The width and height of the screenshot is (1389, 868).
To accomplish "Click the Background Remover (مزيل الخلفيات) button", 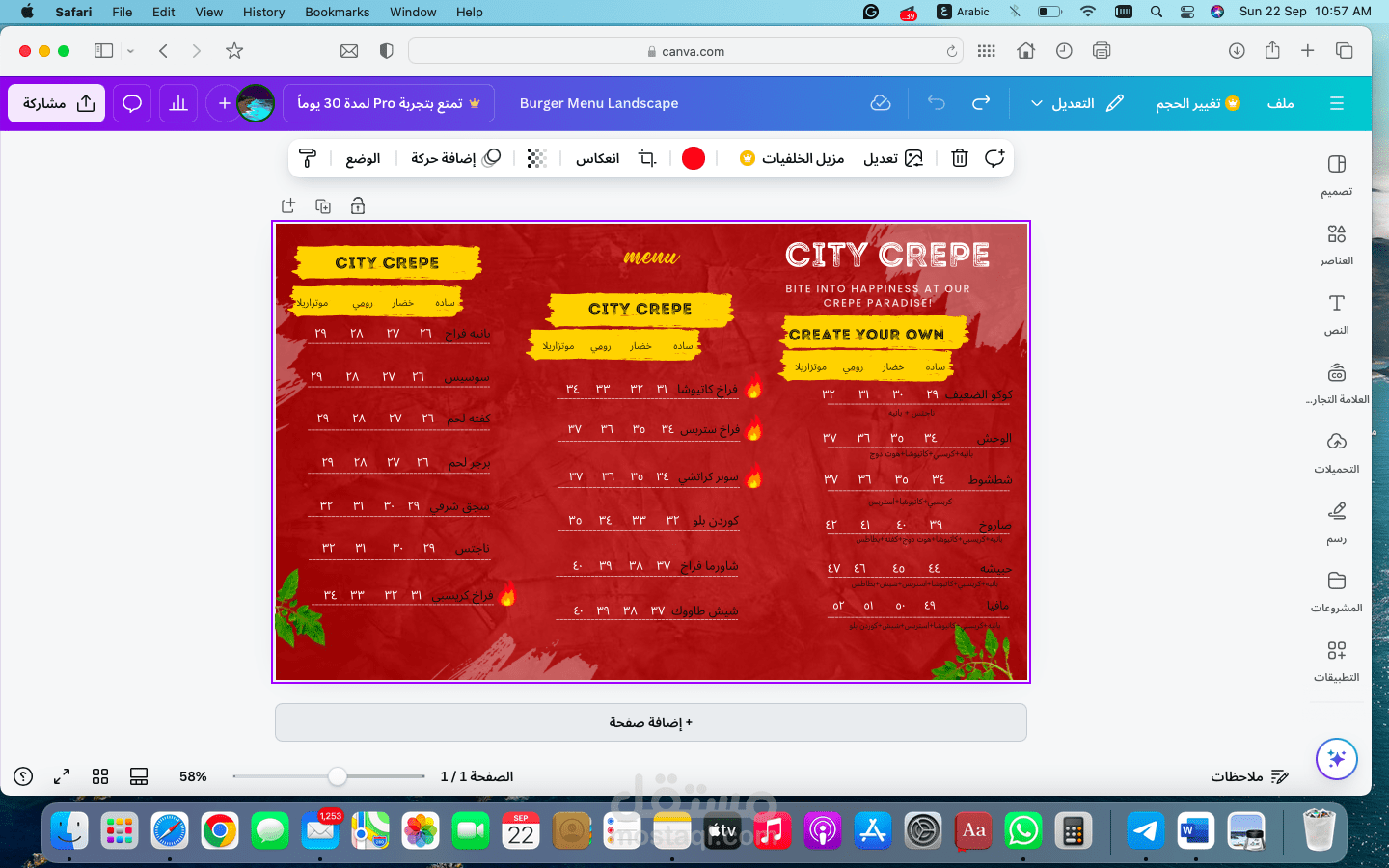I will coord(792,158).
